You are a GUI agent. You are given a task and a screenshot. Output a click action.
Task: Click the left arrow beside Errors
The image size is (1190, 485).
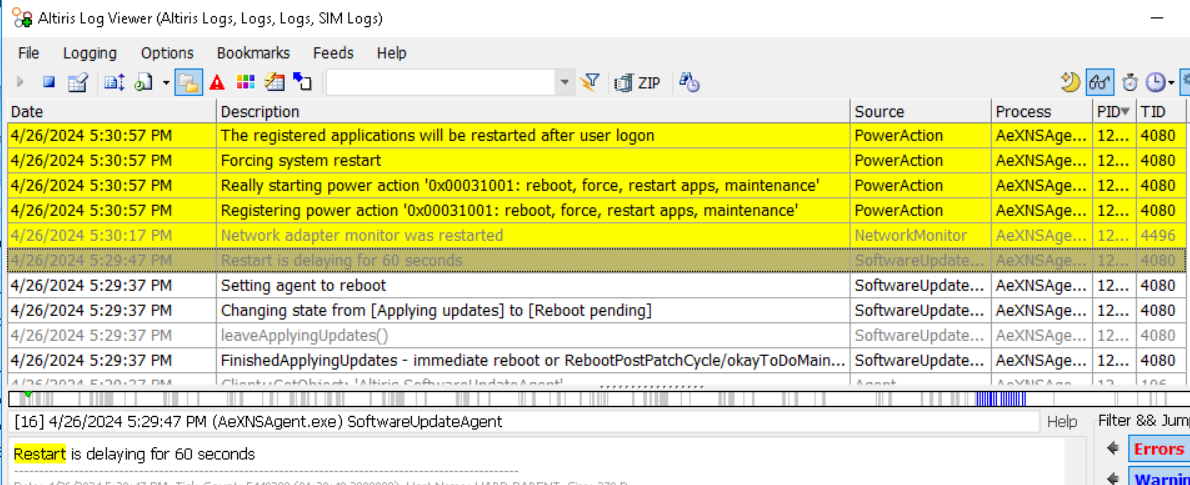point(1113,449)
